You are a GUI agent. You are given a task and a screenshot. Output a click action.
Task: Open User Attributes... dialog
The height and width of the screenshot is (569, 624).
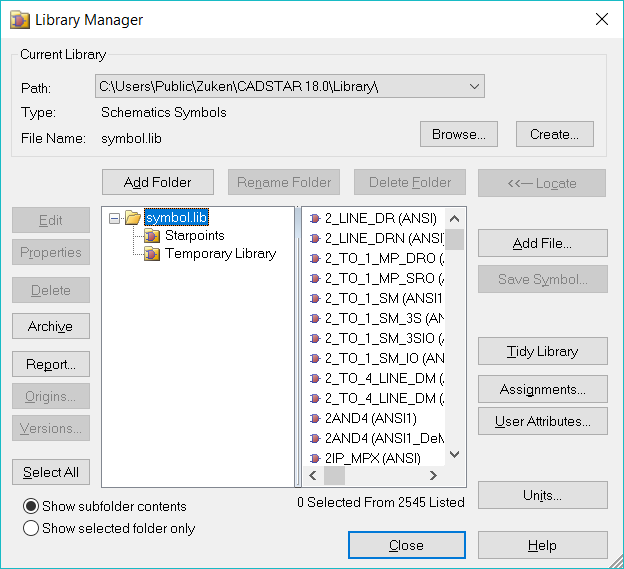[x=542, y=421]
